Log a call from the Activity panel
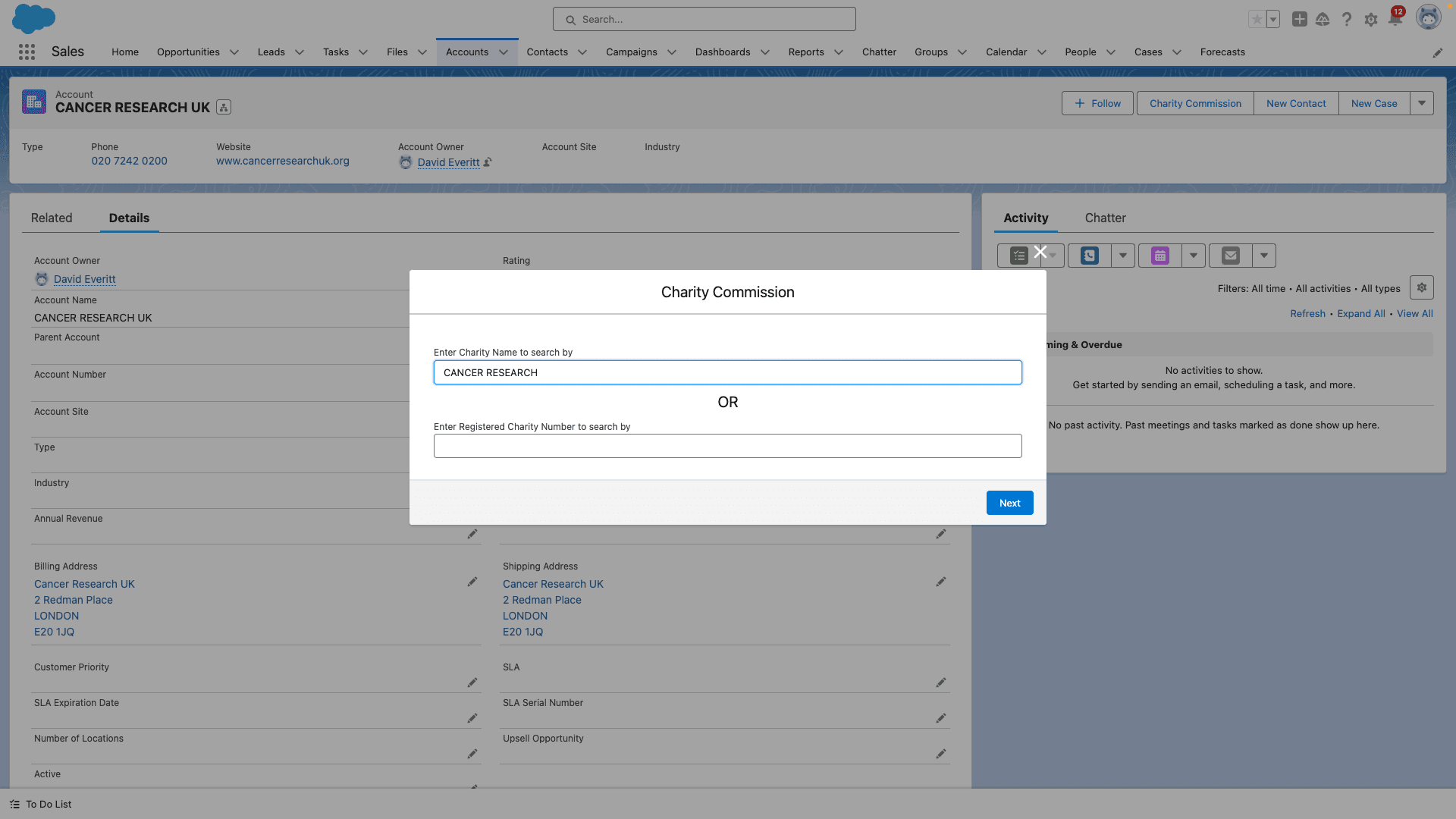 tap(1090, 256)
